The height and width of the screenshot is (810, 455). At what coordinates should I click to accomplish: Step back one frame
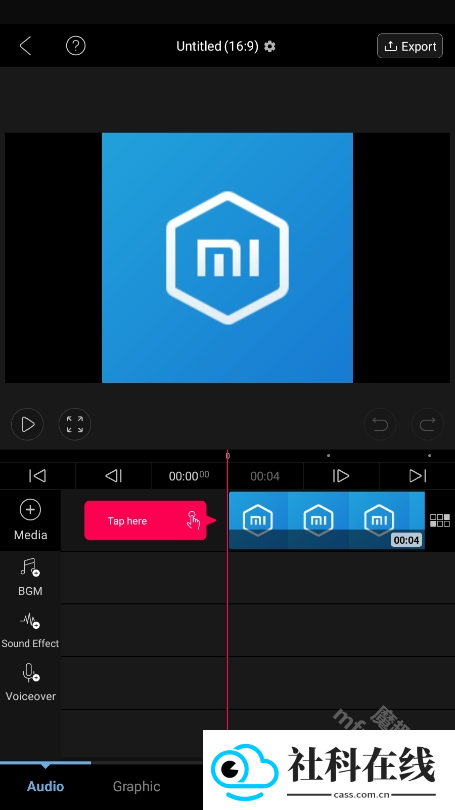pos(114,476)
